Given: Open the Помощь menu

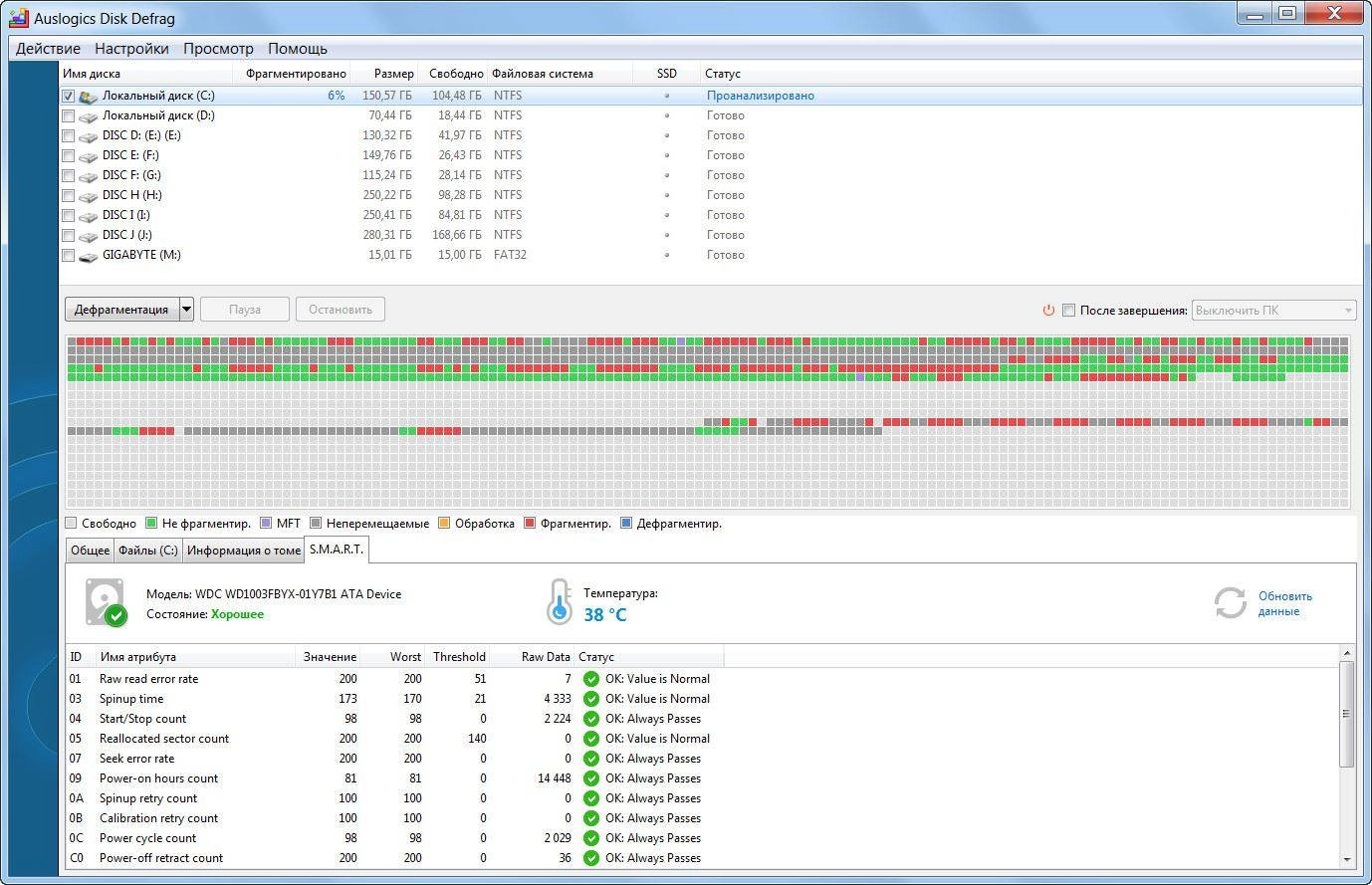Looking at the screenshot, I should (298, 49).
